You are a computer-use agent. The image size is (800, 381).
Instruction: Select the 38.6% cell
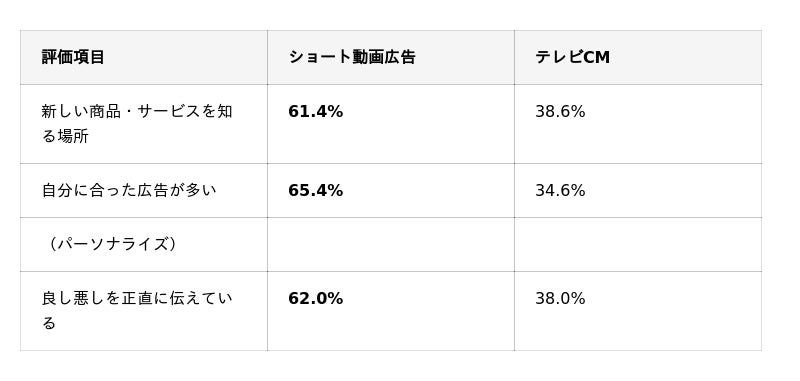tap(638, 124)
